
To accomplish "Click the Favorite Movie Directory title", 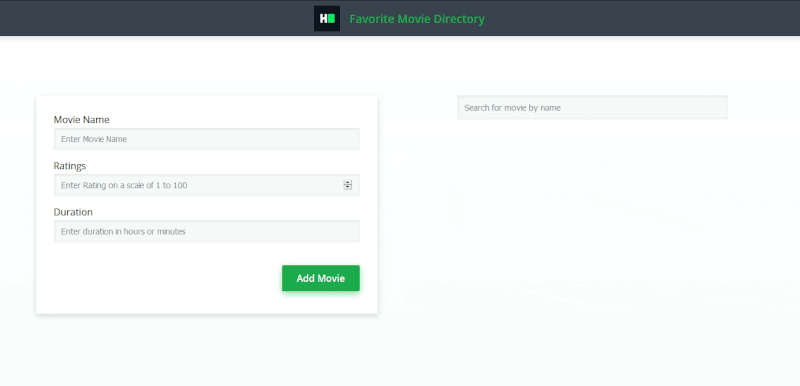I will pyautogui.click(x=417, y=19).
